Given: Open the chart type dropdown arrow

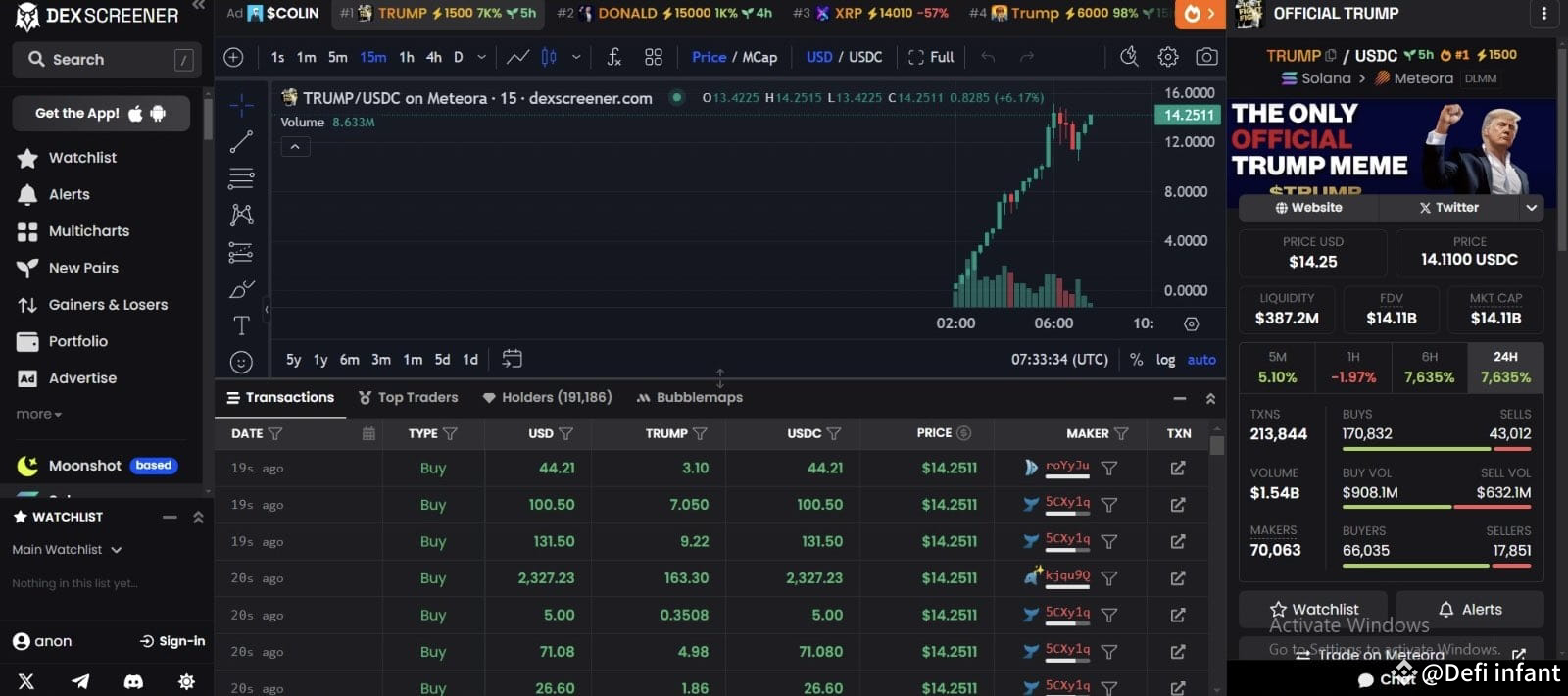Looking at the screenshot, I should [576, 57].
